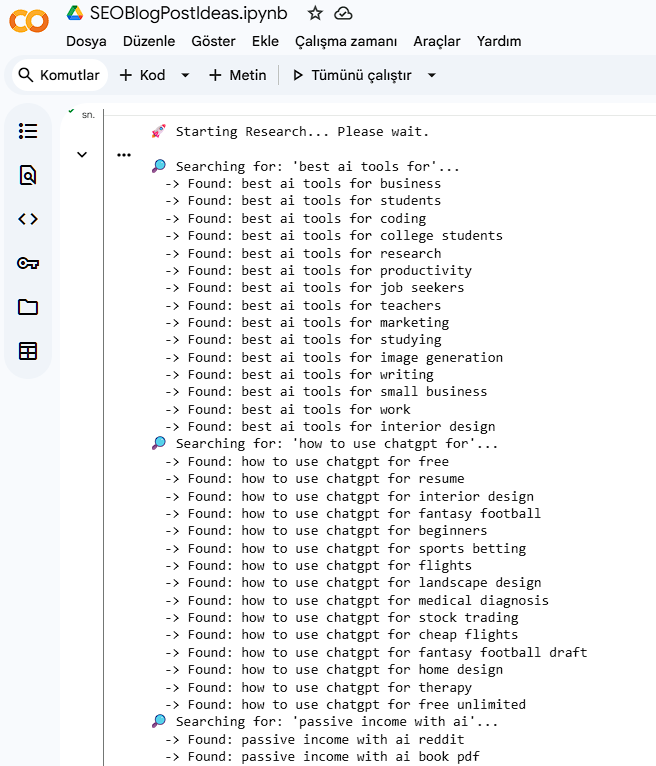Open the Find and replace sidebar icon
Viewport: 656px width, 766px height.
coord(28,176)
